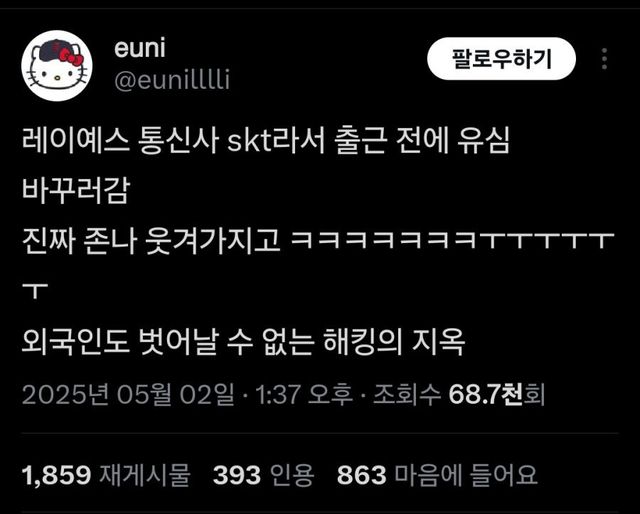The image size is (640, 514).
Task: Show the 1,859 재게시물 reposts list
Action: click(107, 475)
